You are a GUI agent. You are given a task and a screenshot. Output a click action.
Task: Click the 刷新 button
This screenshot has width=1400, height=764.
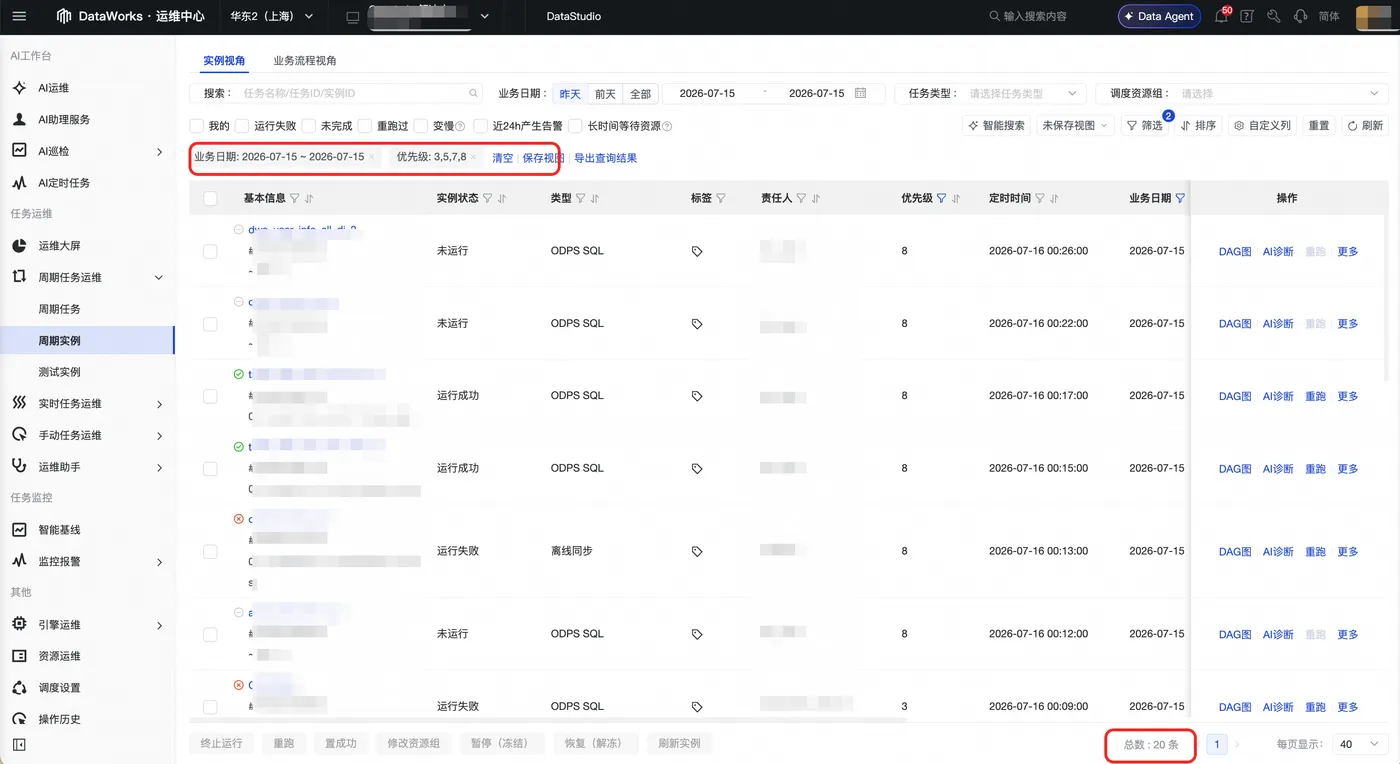coord(1365,126)
